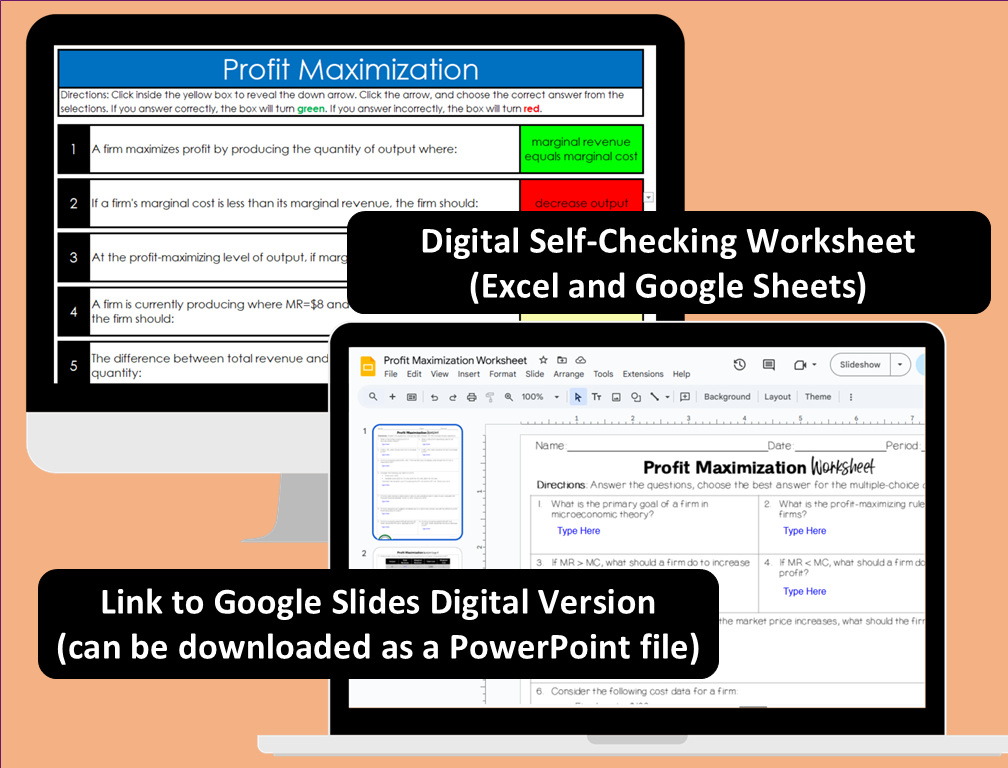Select slide 1 thumbnail in filmstrip
The width and height of the screenshot is (1008, 768).
(x=418, y=482)
